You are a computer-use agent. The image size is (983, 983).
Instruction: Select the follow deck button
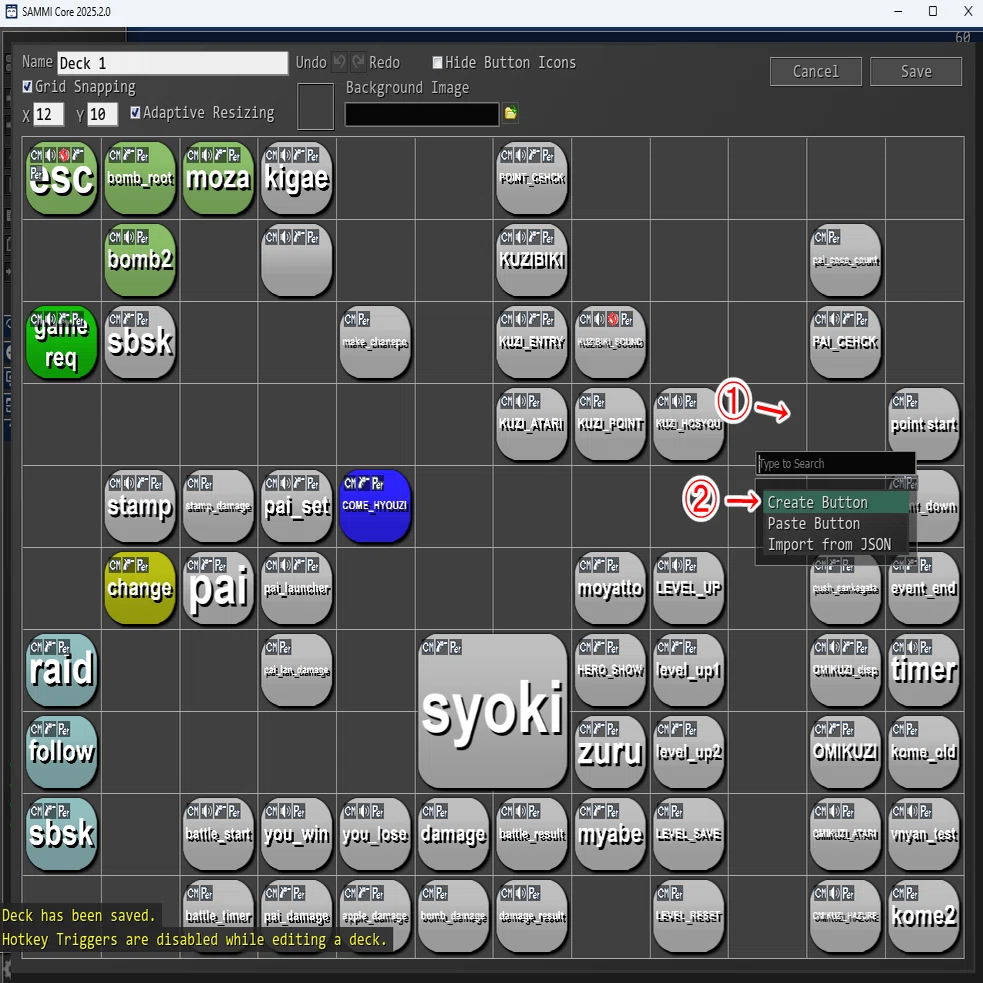click(x=61, y=752)
